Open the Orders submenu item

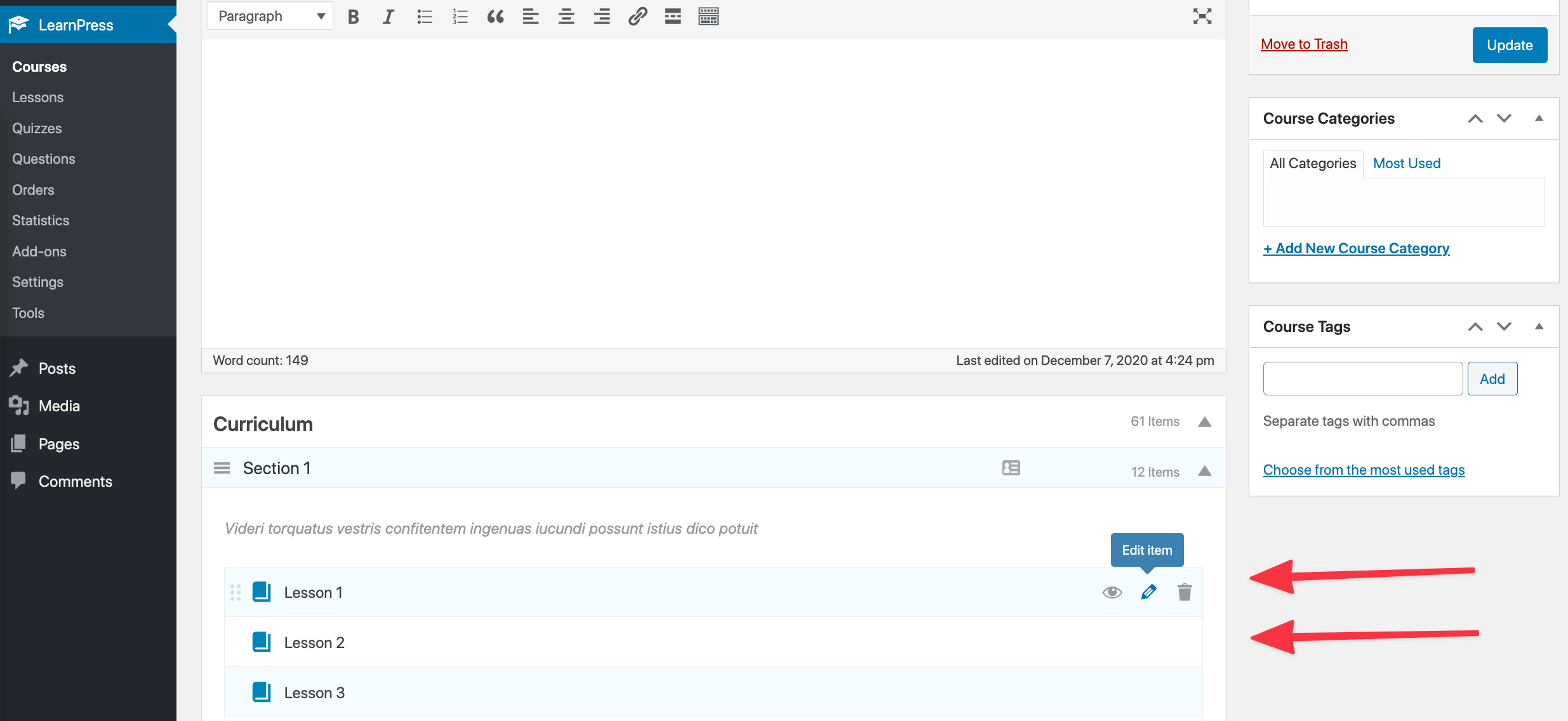point(33,190)
